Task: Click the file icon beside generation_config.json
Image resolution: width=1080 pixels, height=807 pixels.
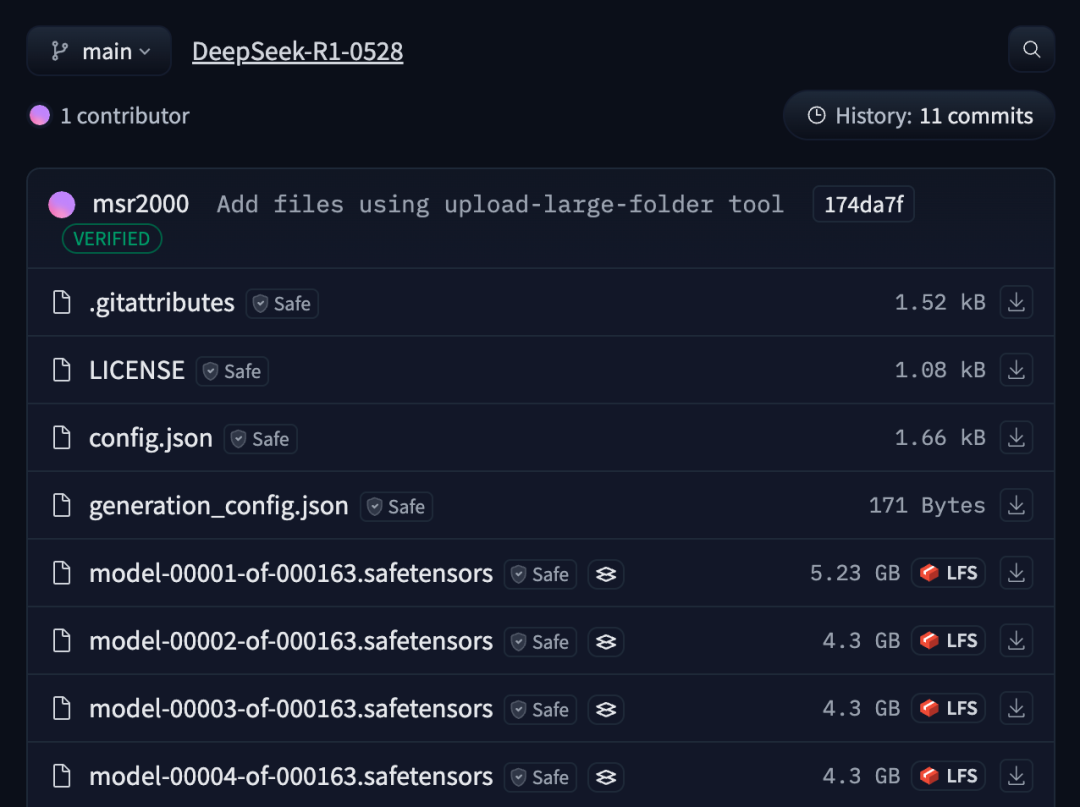Action: [62, 505]
